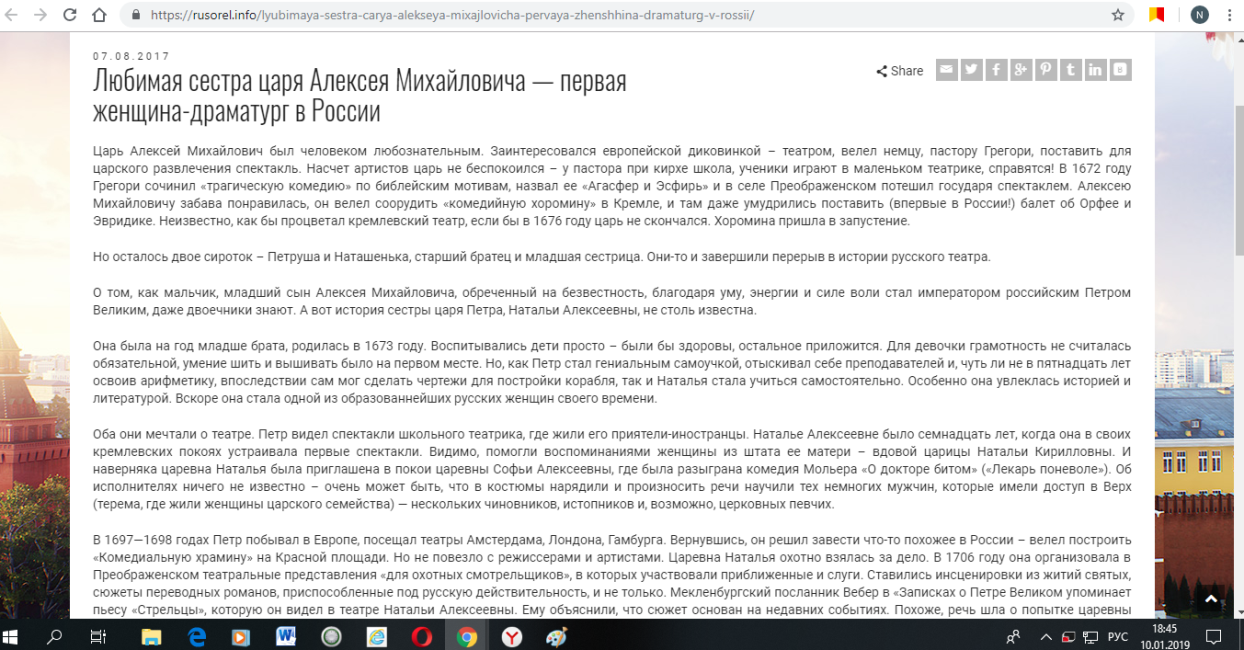Bookmark this page with the star
Viewport: 1244px width, 650px height.
1118,15
